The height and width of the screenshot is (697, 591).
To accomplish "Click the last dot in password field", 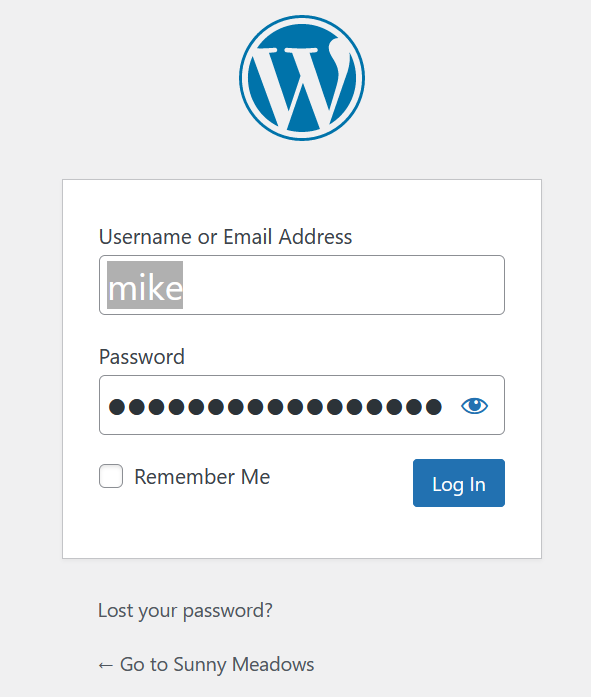I will pos(434,407).
